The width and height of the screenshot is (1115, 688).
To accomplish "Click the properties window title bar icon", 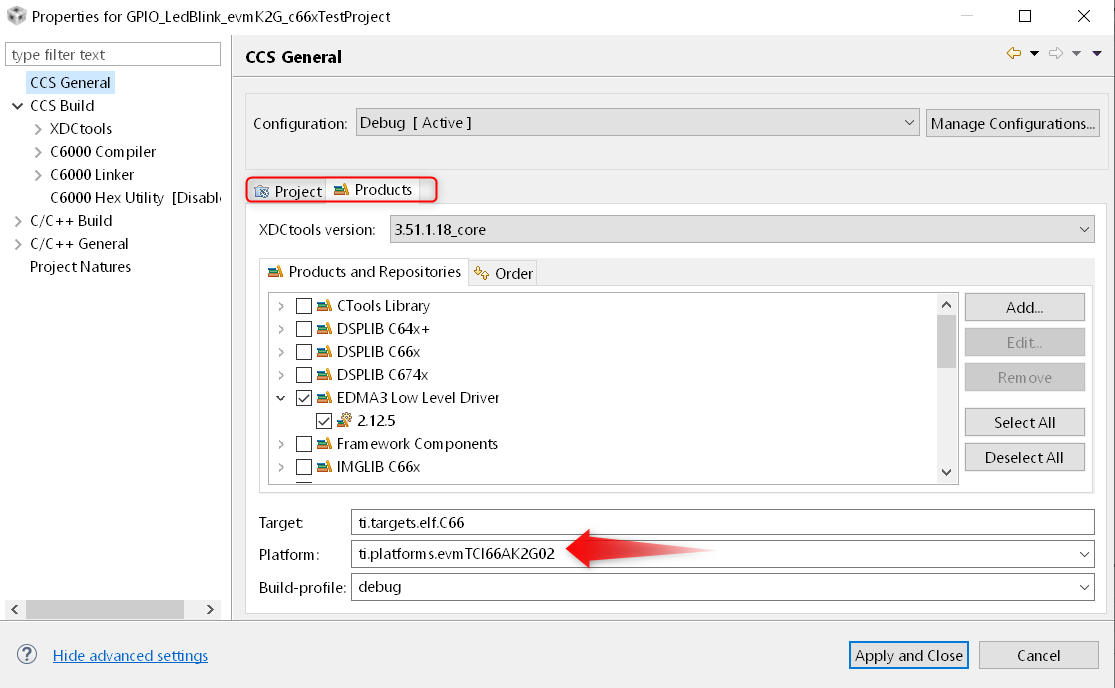I will 16,16.
